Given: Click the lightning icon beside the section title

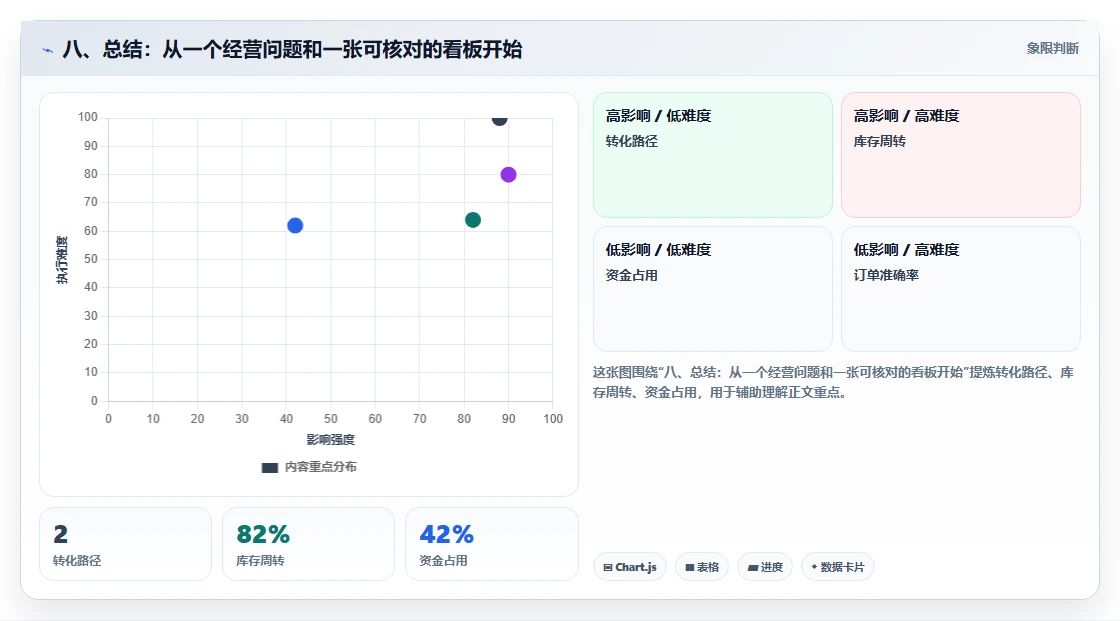Looking at the screenshot, I should (48, 50).
